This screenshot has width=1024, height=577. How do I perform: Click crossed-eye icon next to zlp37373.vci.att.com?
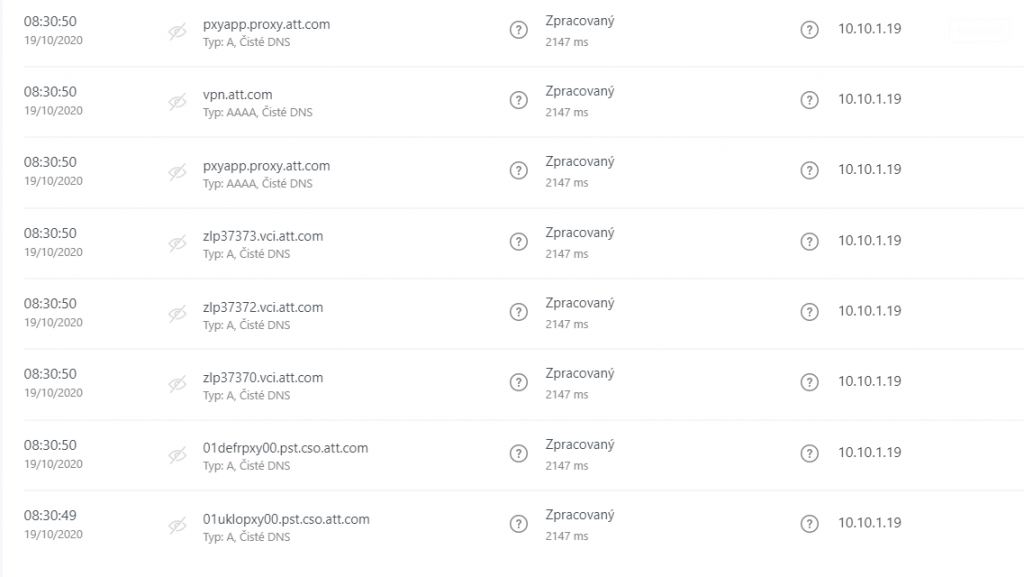coord(178,243)
